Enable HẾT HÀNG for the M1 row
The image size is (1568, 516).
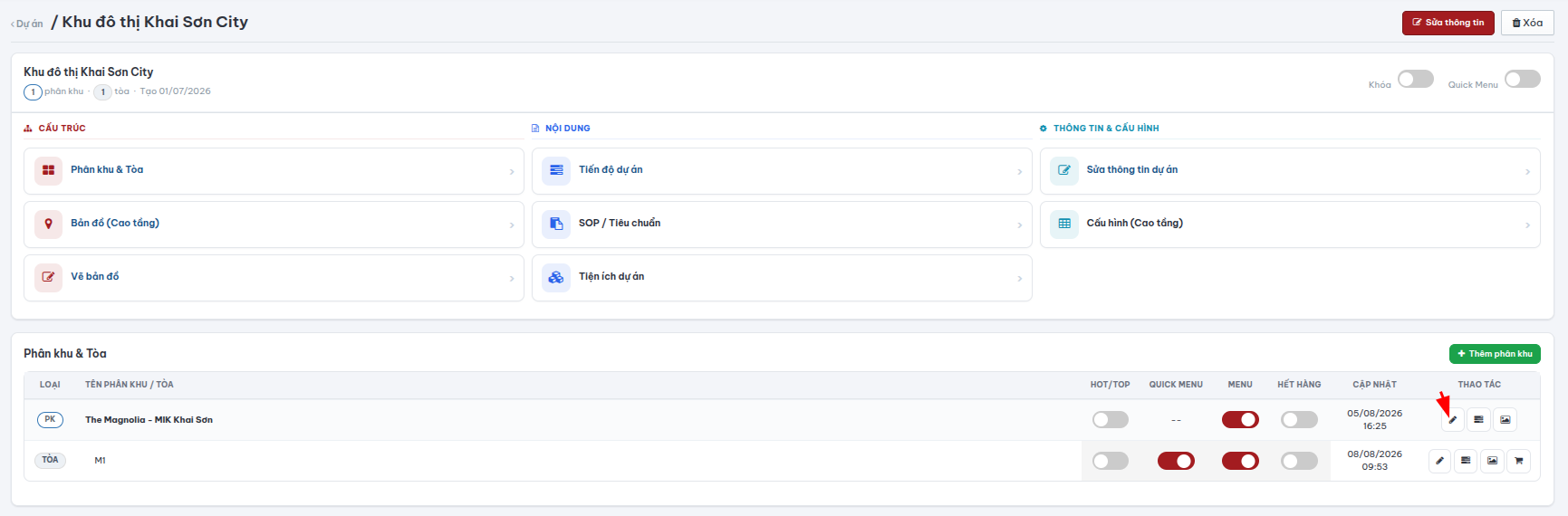tap(1299, 462)
